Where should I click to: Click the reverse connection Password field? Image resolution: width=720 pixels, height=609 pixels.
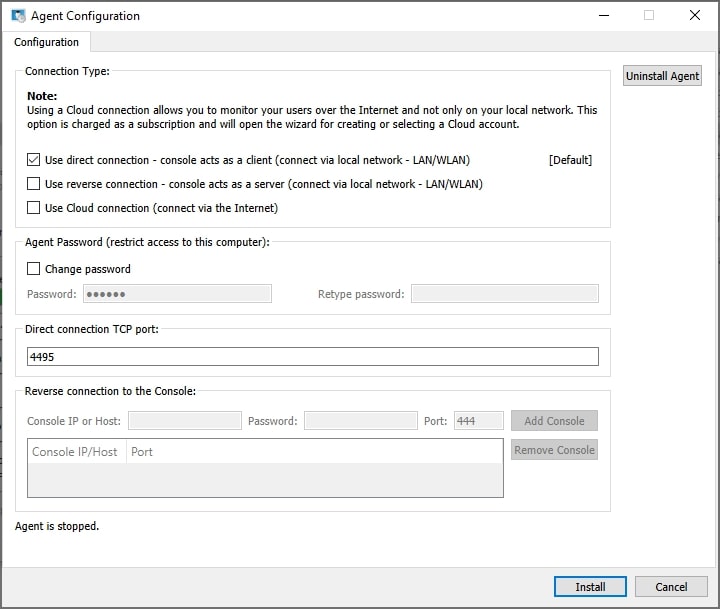coord(360,421)
